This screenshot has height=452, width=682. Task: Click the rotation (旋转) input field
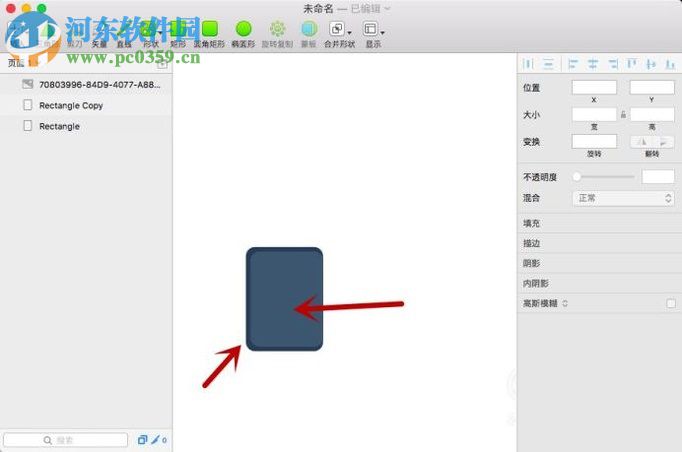coord(594,141)
